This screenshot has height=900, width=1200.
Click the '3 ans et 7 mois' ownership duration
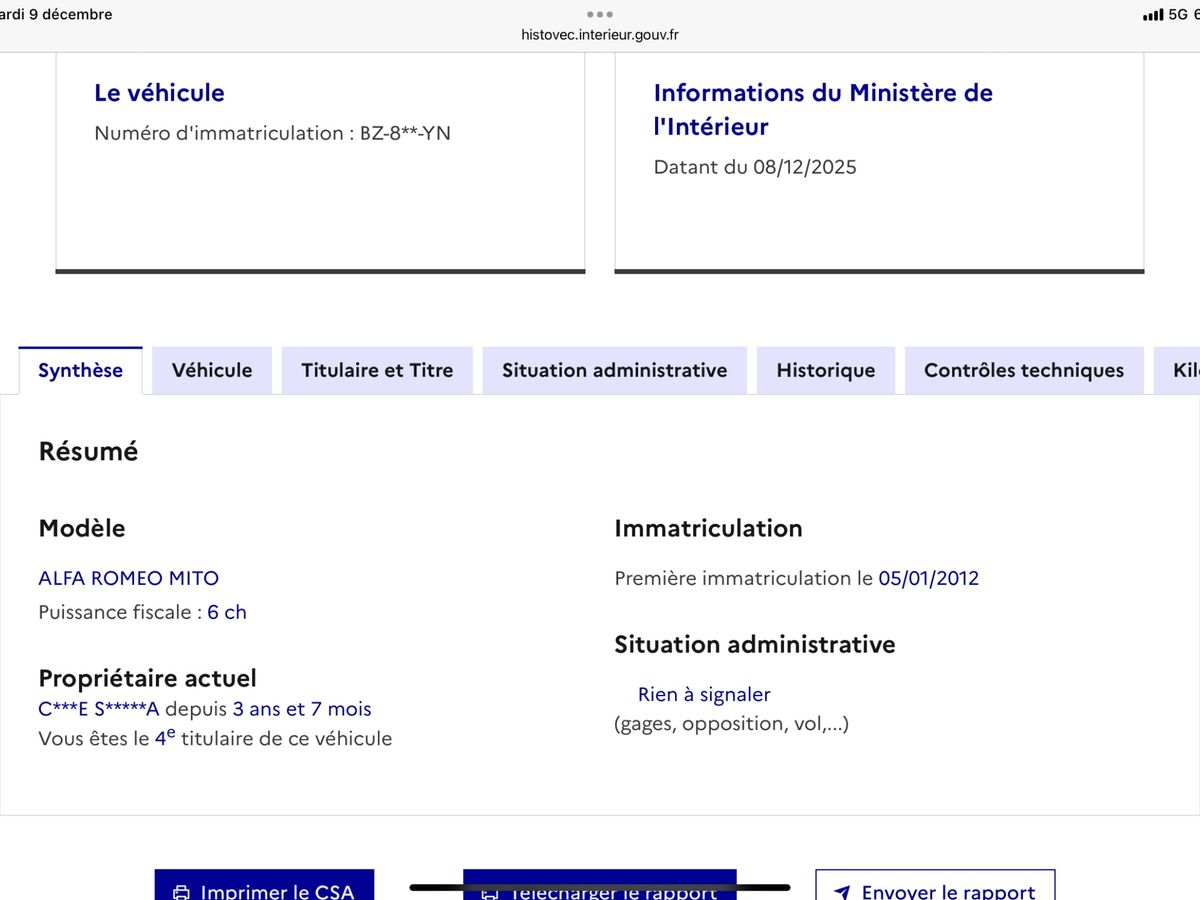pyautogui.click(x=303, y=709)
